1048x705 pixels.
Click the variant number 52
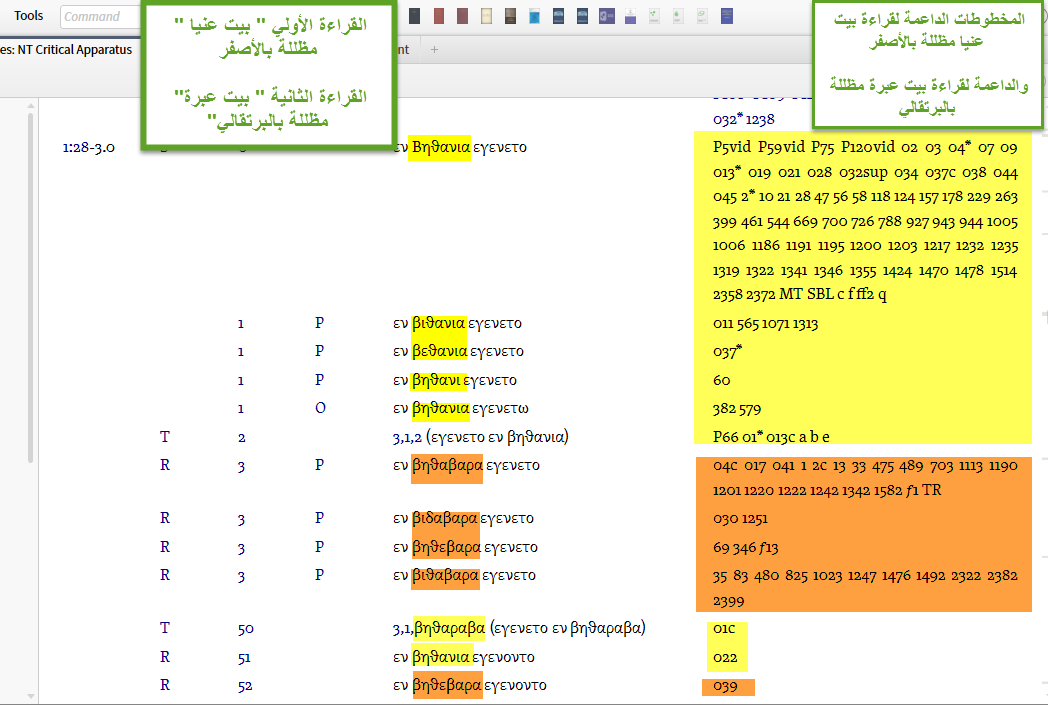coord(245,686)
